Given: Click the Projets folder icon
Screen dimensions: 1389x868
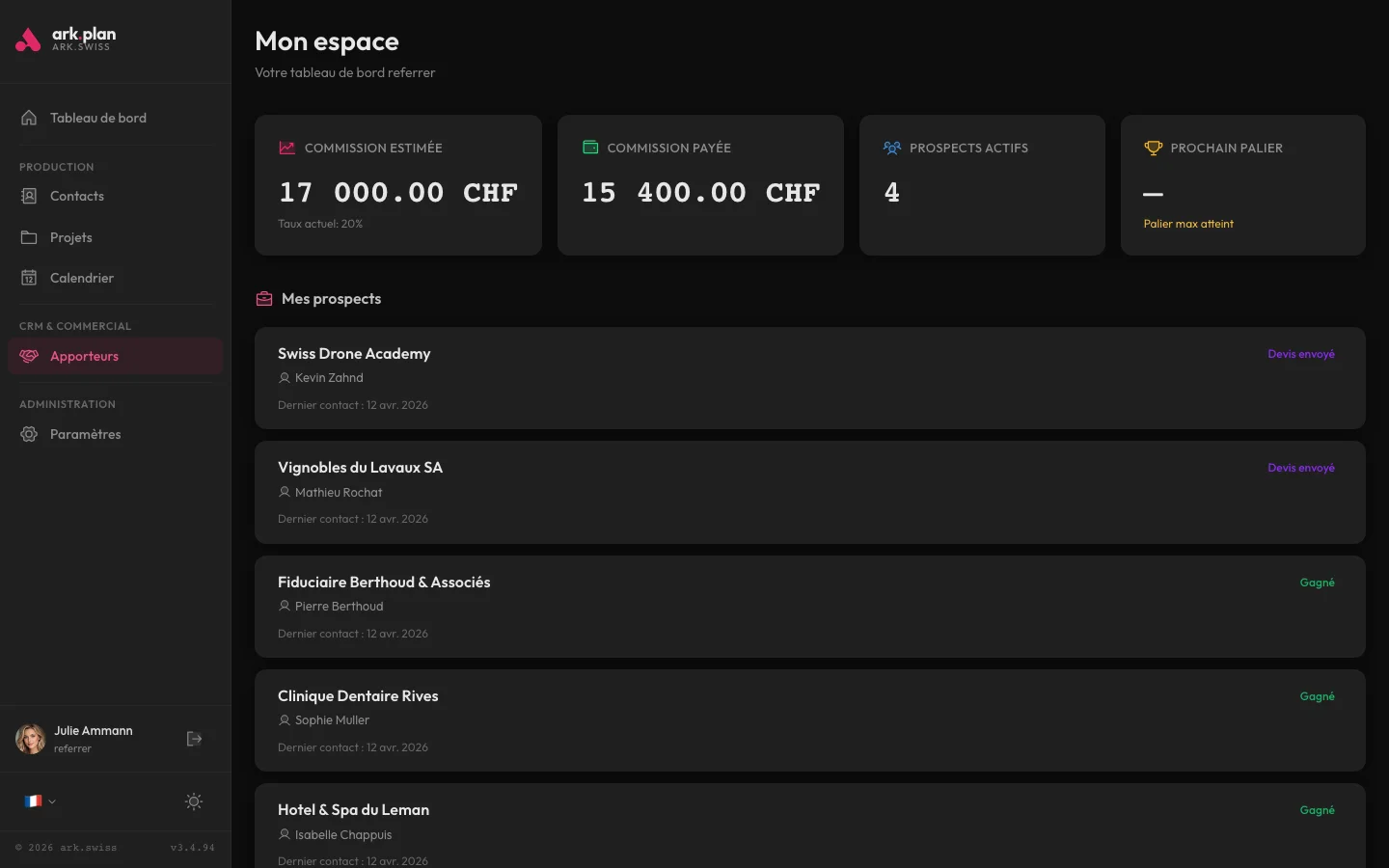Looking at the screenshot, I should click(x=29, y=236).
